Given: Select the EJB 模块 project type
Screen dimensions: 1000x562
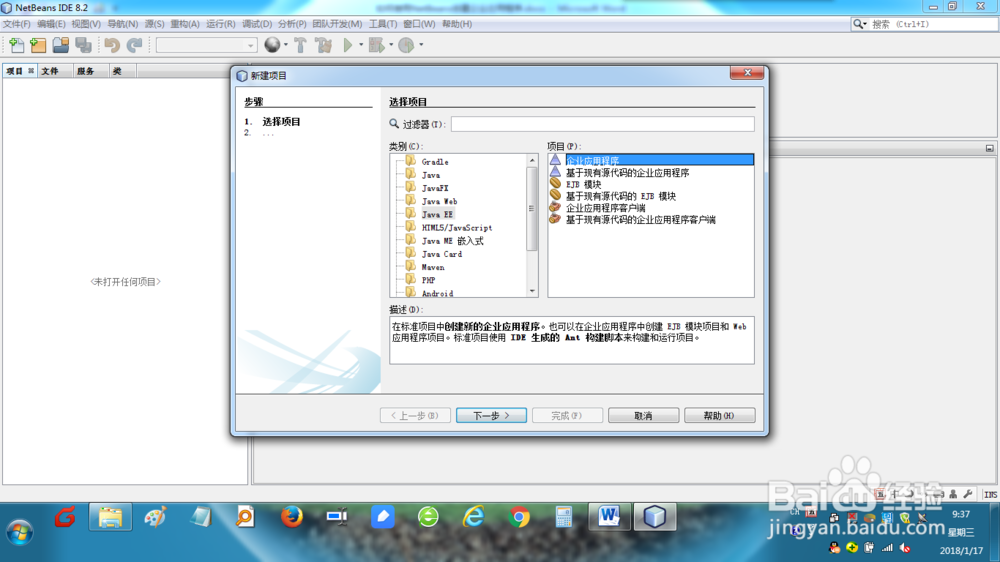Looking at the screenshot, I should (584, 184).
